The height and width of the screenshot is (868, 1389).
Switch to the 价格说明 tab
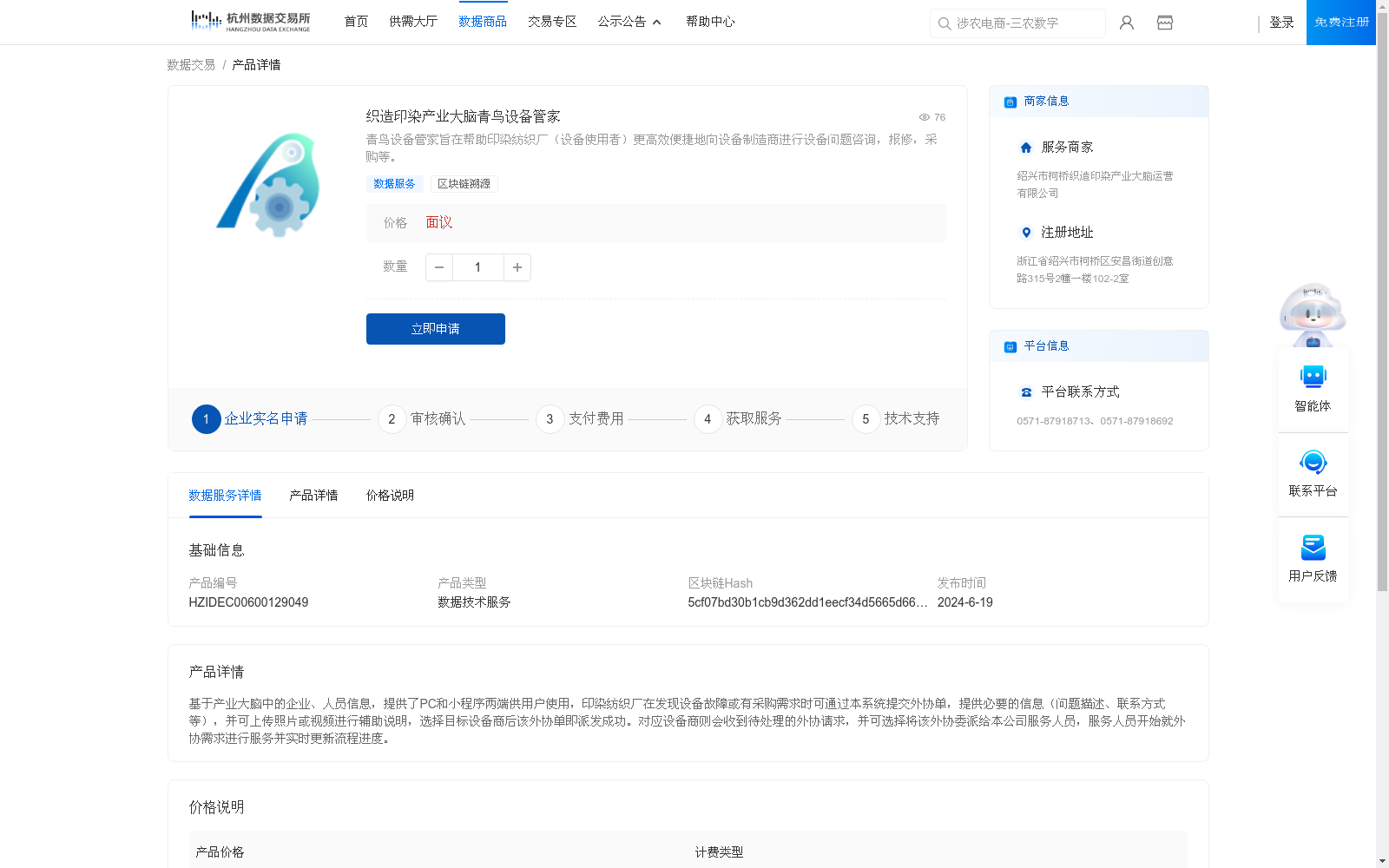coord(390,496)
